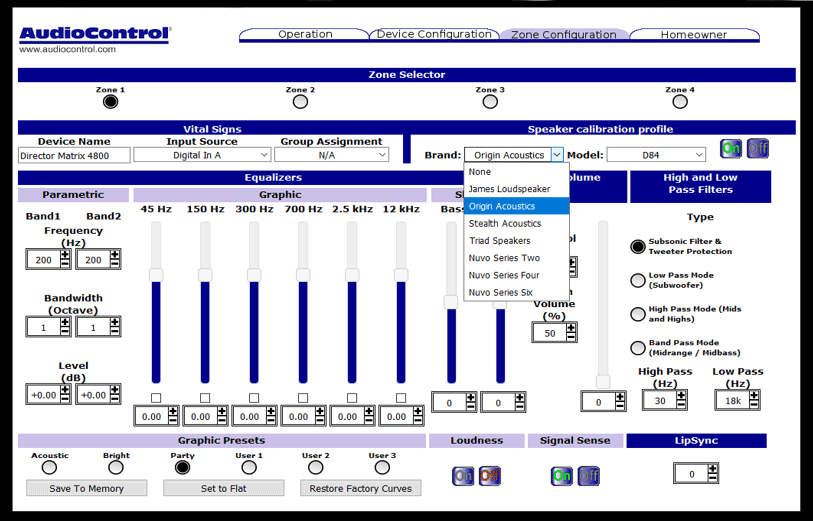Image resolution: width=813 pixels, height=521 pixels.
Task: Choose Band Pass Mode (Midrange / Midbass)
Action: coord(638,347)
